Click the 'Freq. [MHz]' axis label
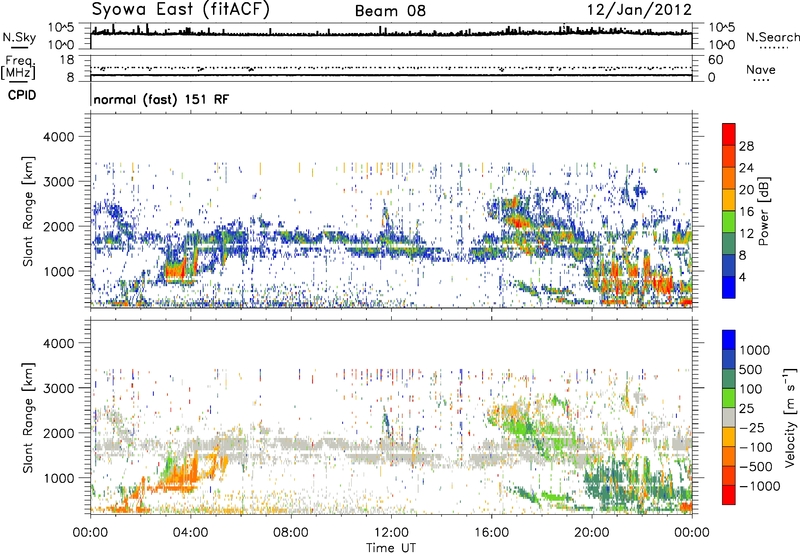 [19, 67]
